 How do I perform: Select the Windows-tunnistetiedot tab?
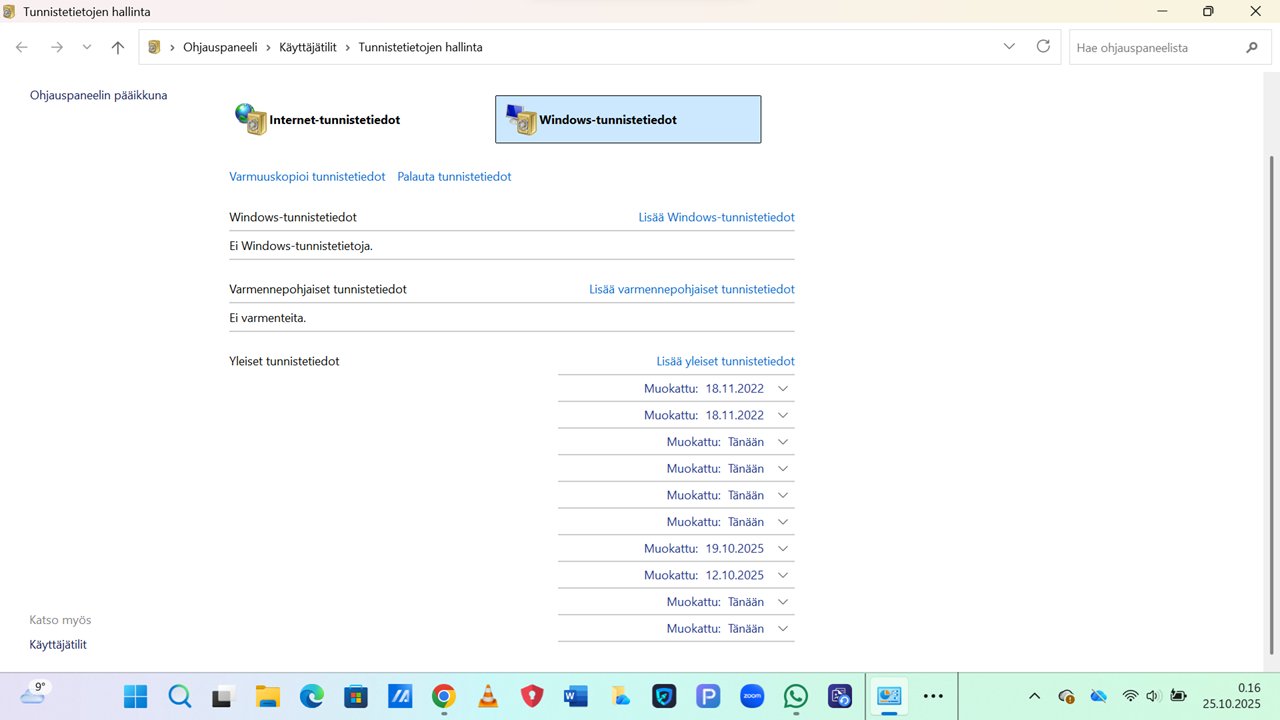628,119
